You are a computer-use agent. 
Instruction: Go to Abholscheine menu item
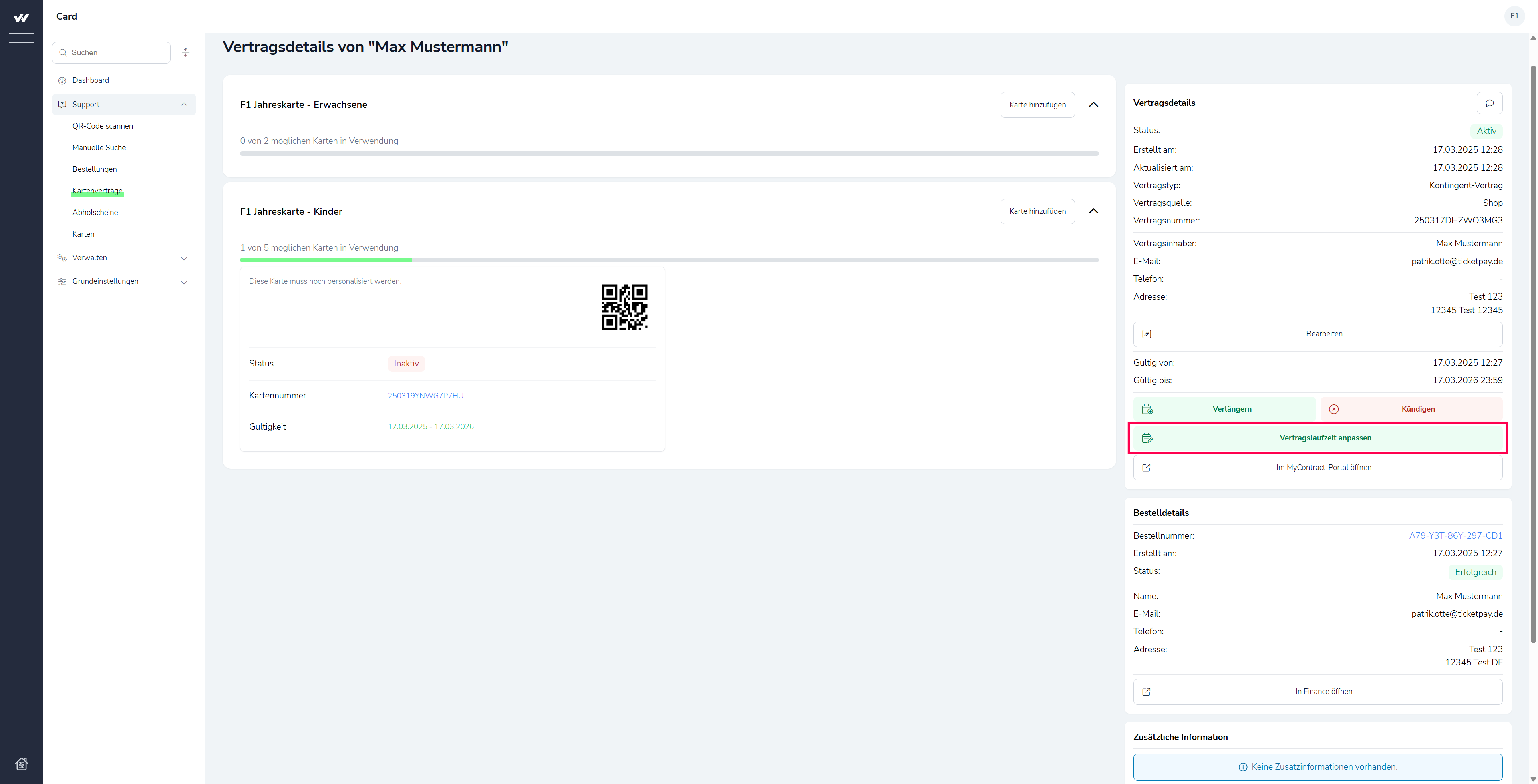pos(95,213)
